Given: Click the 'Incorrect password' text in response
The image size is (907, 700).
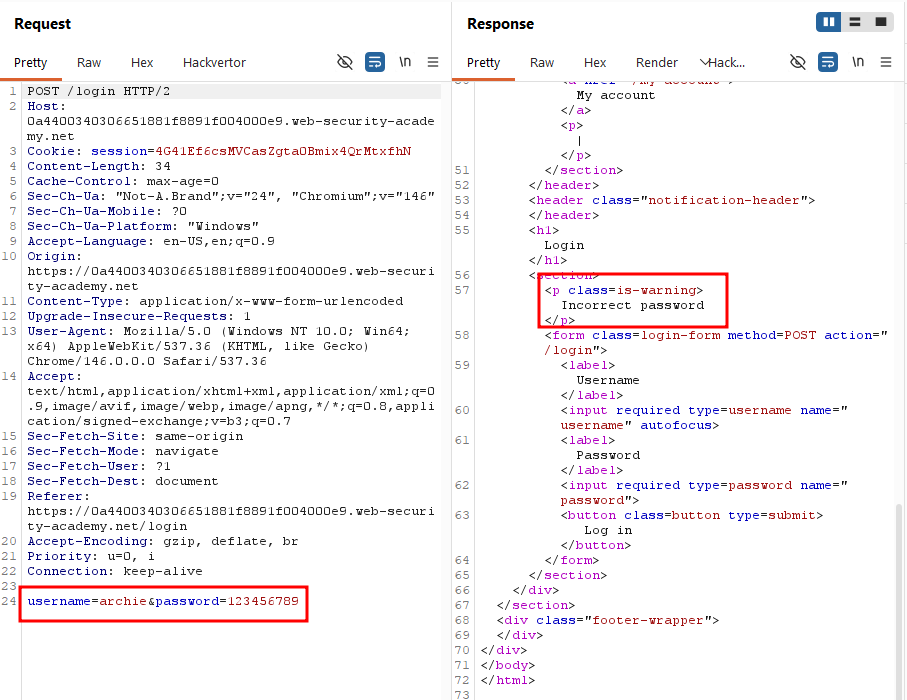Looking at the screenshot, I should click(x=633, y=305).
